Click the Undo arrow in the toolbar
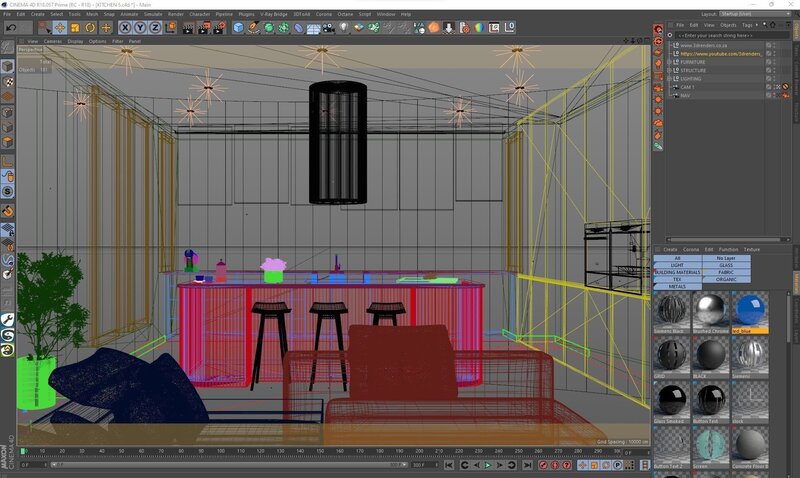The height and width of the screenshot is (478, 800). 11,27
